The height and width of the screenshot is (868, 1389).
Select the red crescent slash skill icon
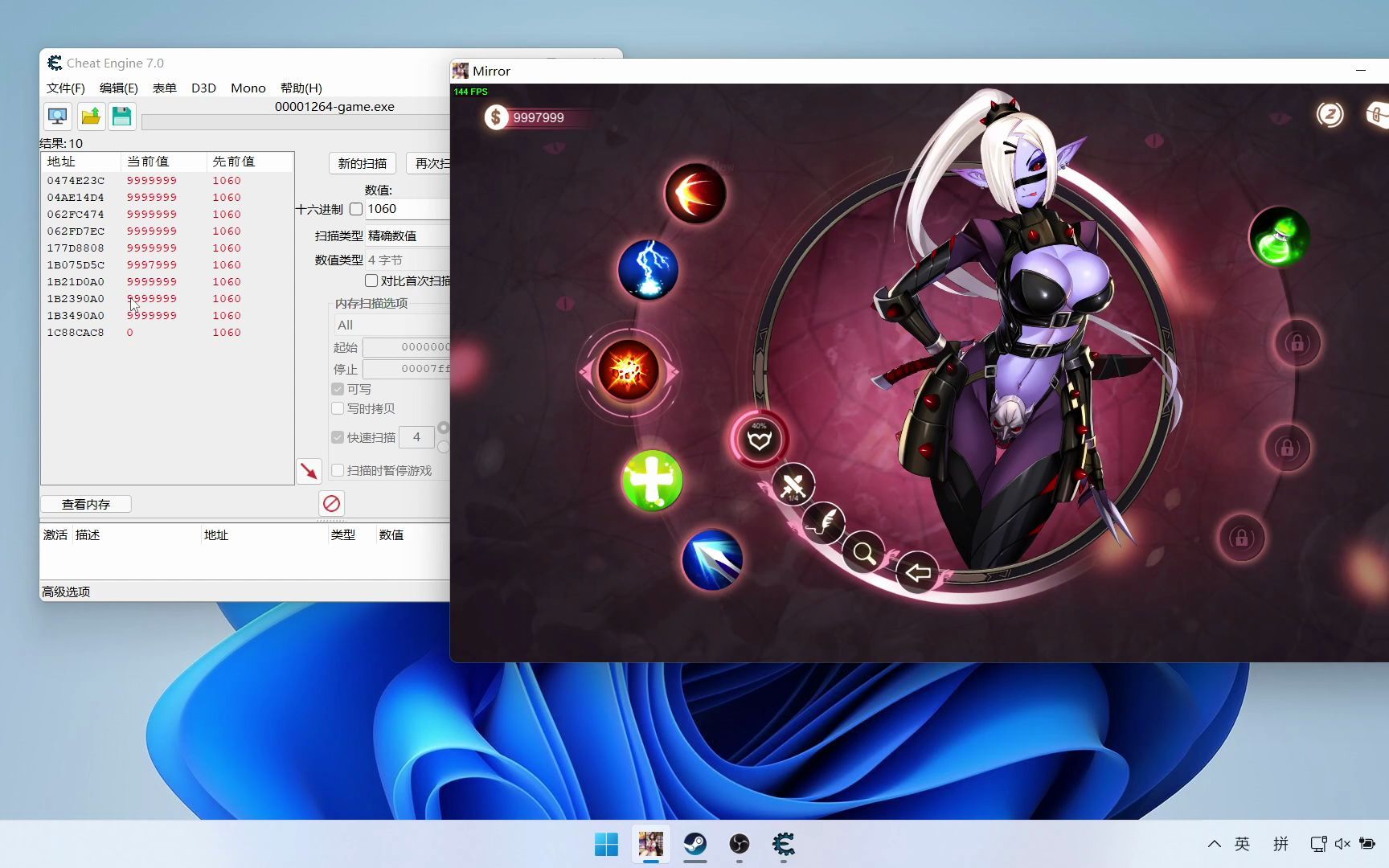(x=695, y=194)
